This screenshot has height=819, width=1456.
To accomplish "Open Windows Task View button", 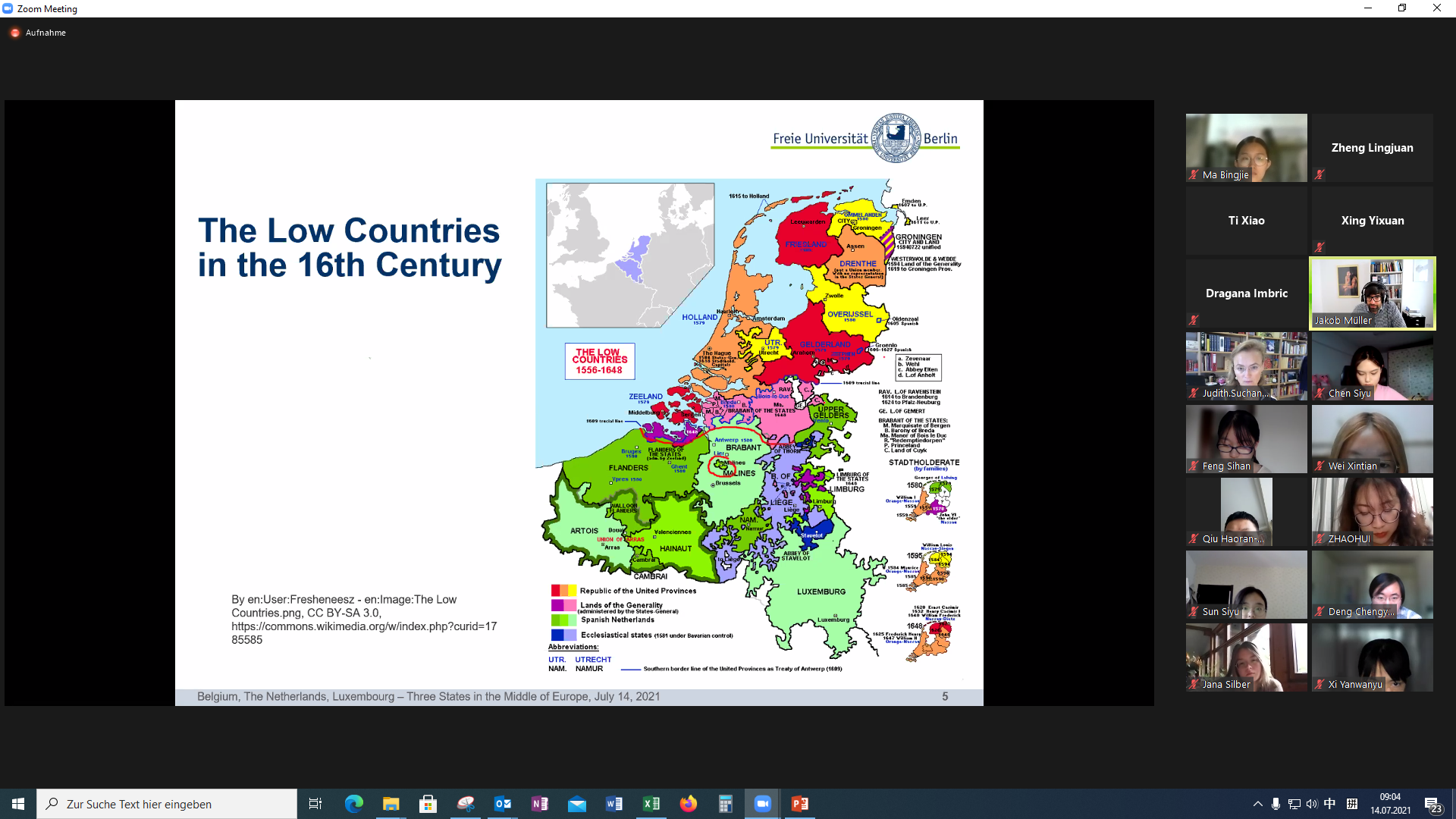I will (315, 804).
